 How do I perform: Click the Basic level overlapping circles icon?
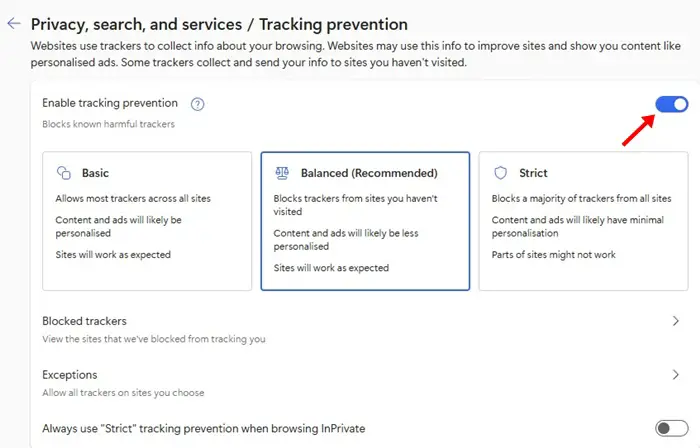click(64, 173)
